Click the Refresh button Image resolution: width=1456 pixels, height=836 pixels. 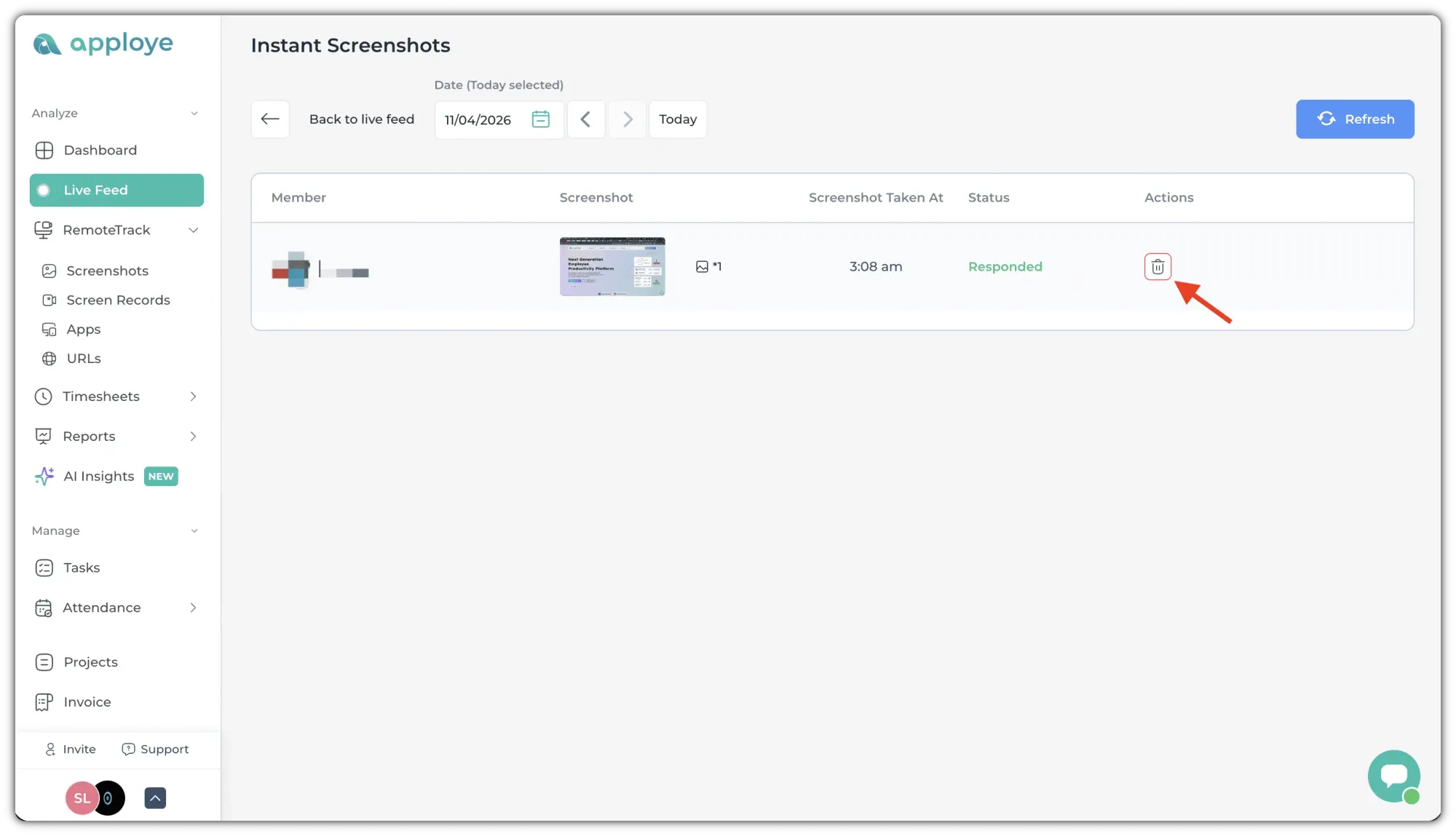(x=1354, y=119)
